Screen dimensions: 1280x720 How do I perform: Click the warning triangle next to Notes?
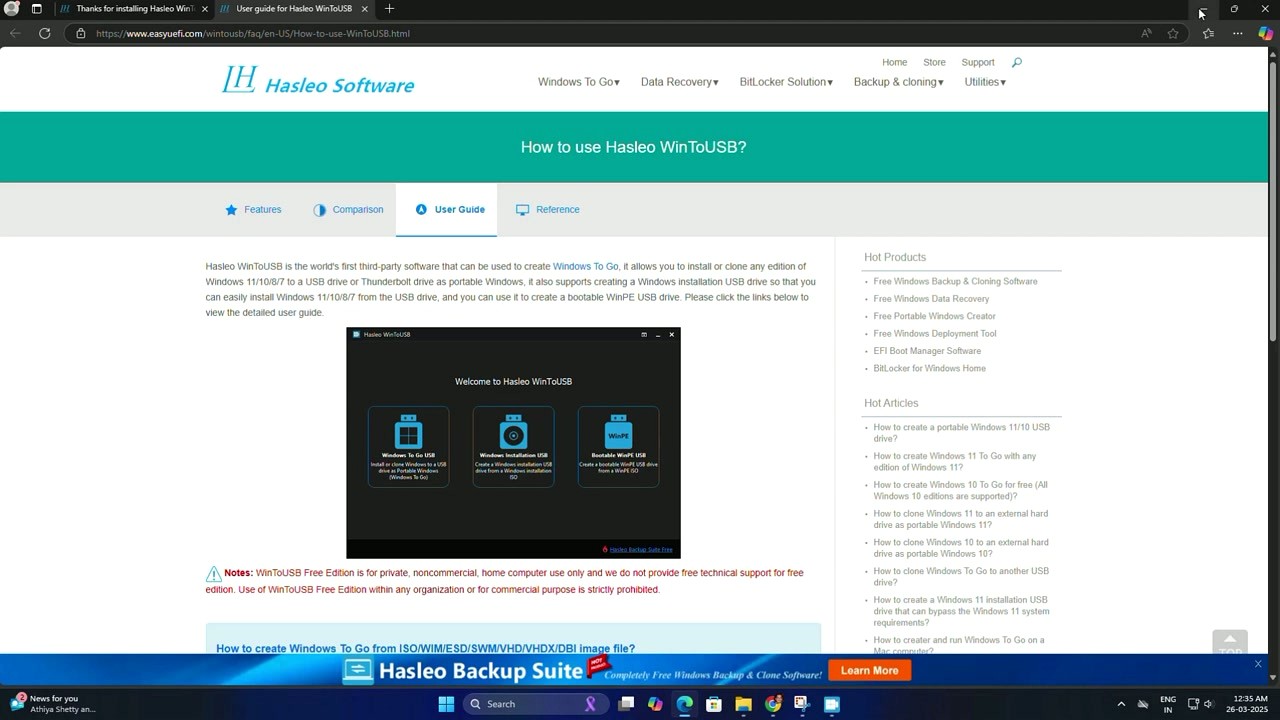(214, 573)
